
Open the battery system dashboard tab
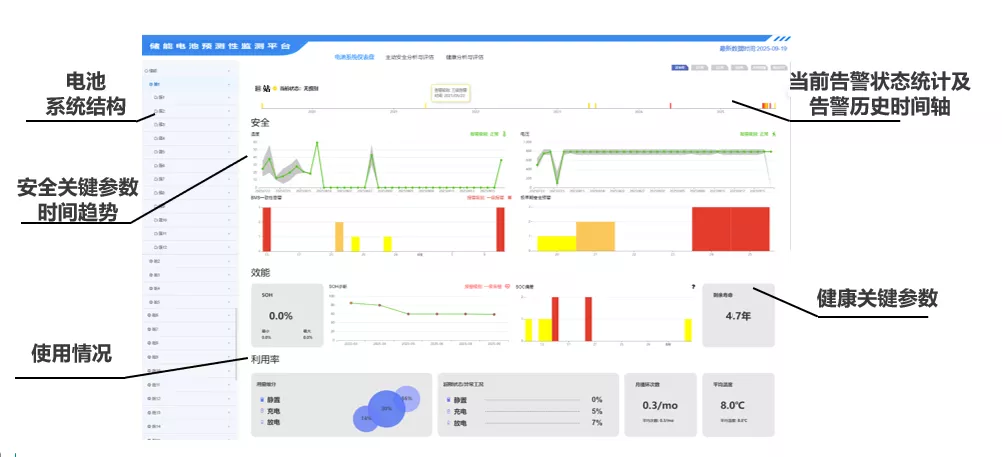353,57
